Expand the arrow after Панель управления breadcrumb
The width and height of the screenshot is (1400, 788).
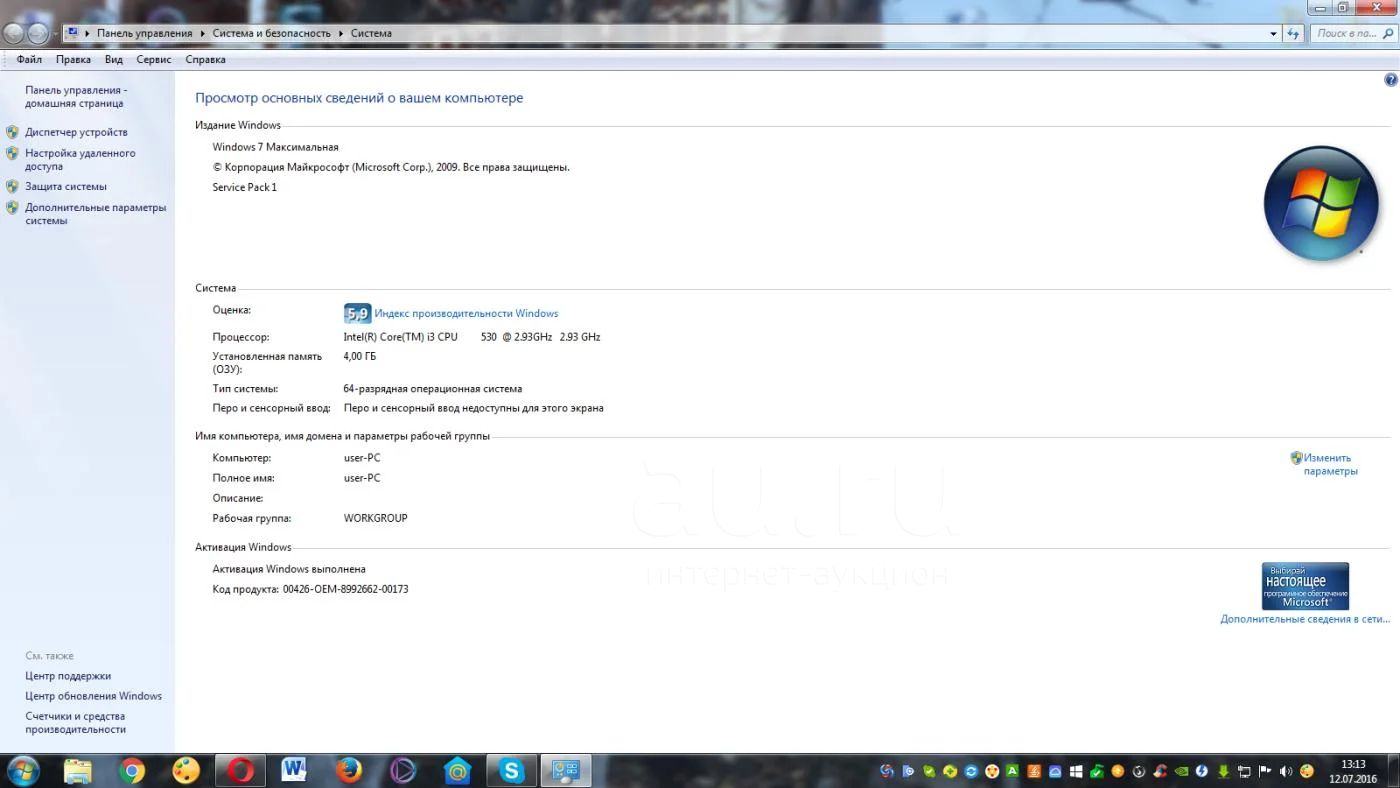[x=202, y=33]
